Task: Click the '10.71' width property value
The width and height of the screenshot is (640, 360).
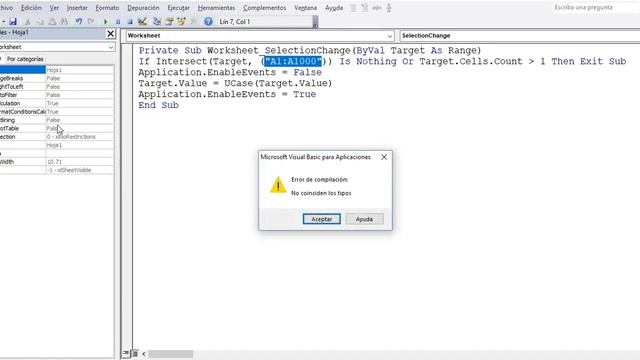Action: point(80,162)
